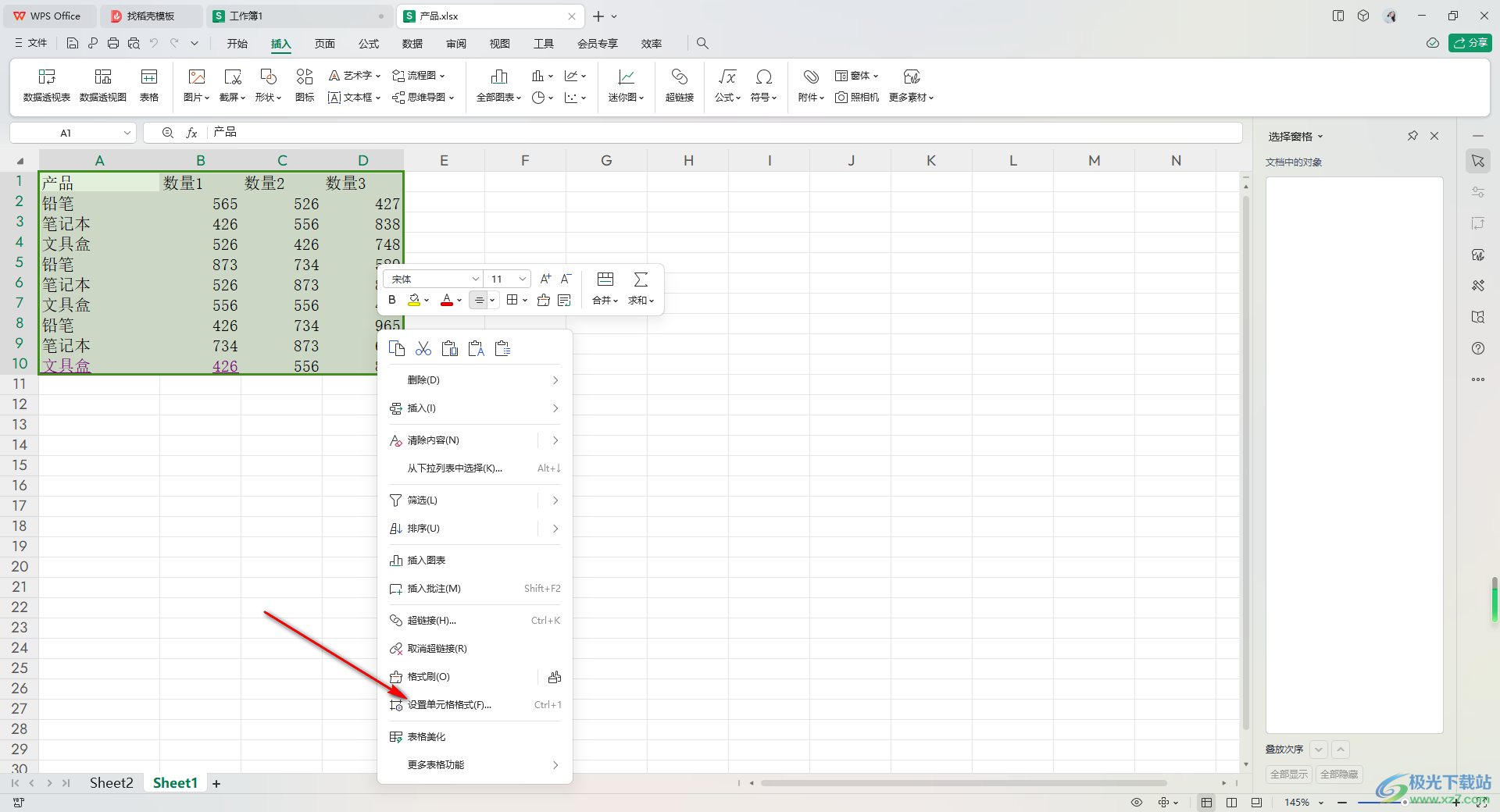1500x812 pixels.
Task: Click the Select All corner of the grid
Action: (20, 161)
